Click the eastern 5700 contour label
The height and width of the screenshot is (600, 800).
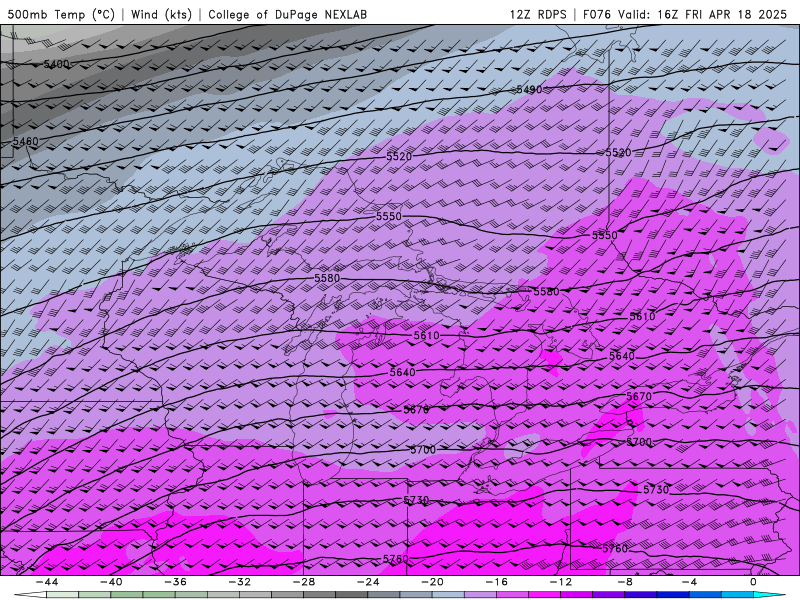639,442
